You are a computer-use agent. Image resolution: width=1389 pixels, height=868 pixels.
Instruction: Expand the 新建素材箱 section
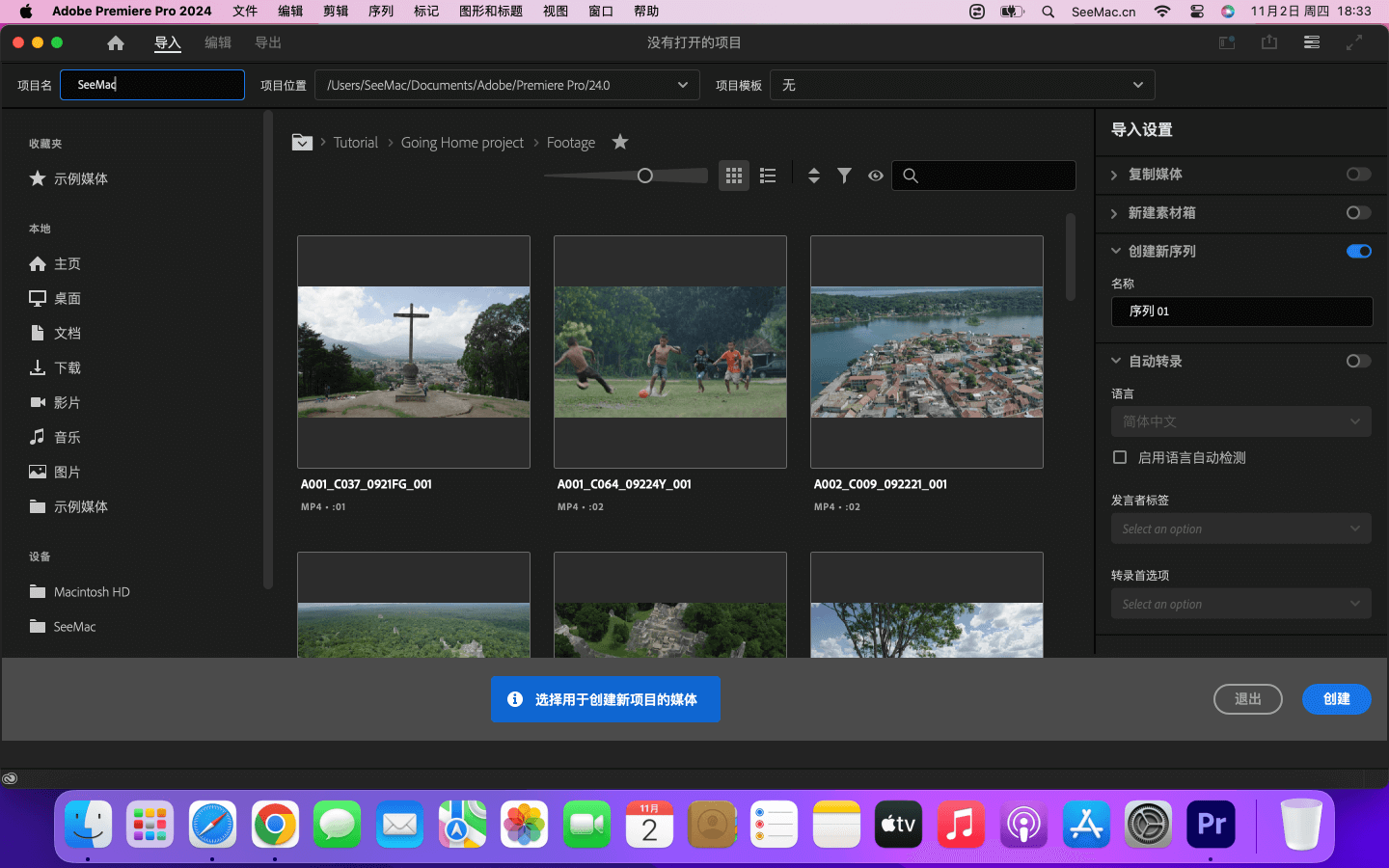coord(1115,213)
